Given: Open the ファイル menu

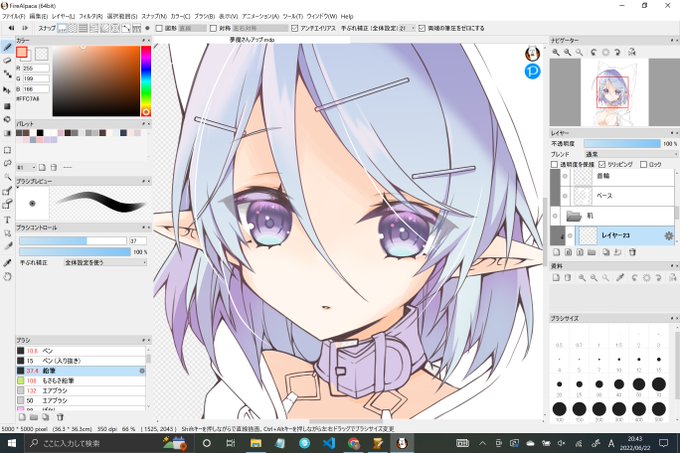Looking at the screenshot, I should [13, 16].
